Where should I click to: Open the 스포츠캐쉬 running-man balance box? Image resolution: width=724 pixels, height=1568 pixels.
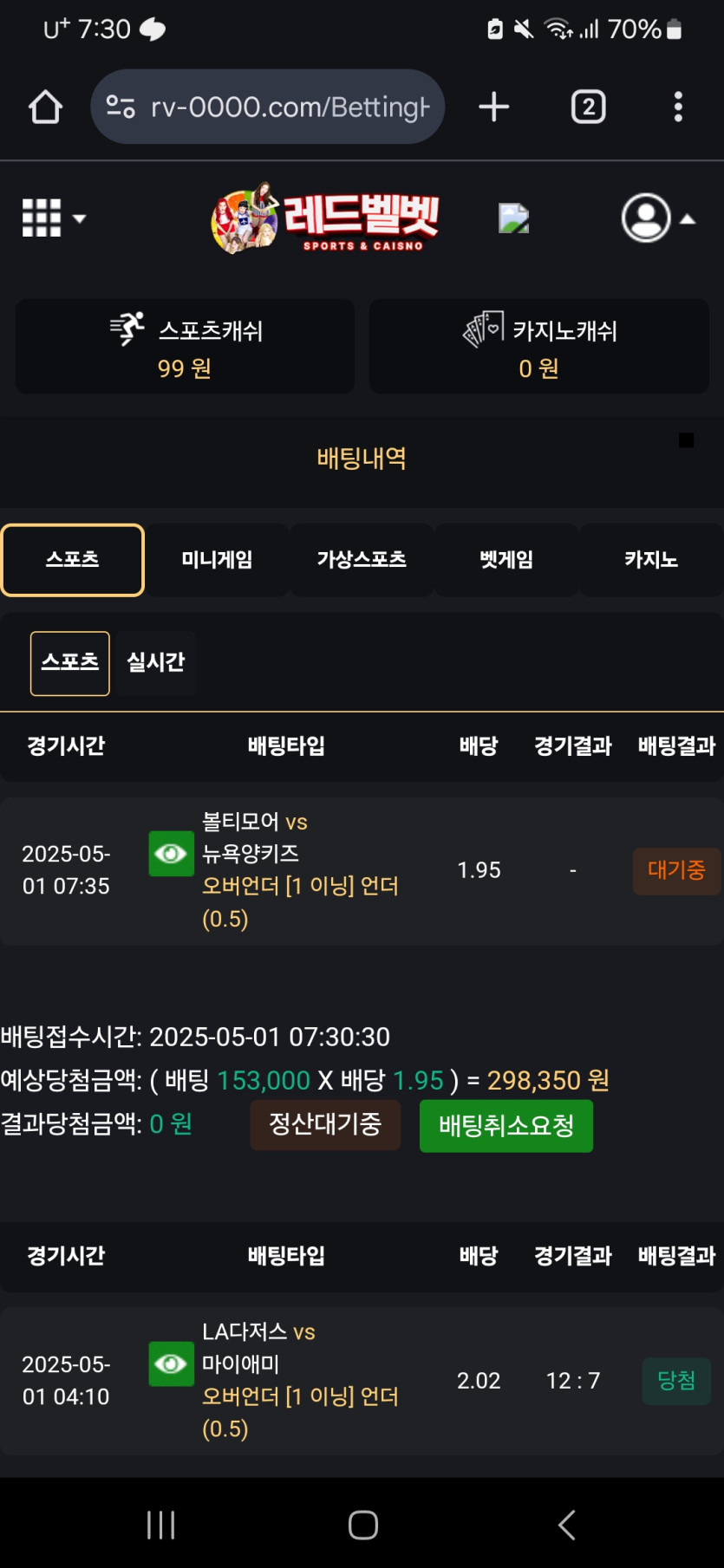(x=185, y=347)
